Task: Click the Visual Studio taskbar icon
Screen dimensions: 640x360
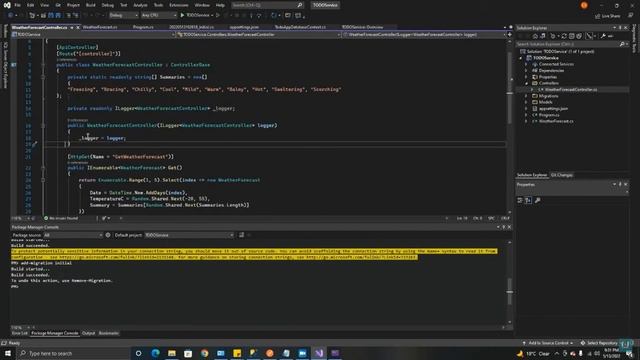Action: pos(319,353)
